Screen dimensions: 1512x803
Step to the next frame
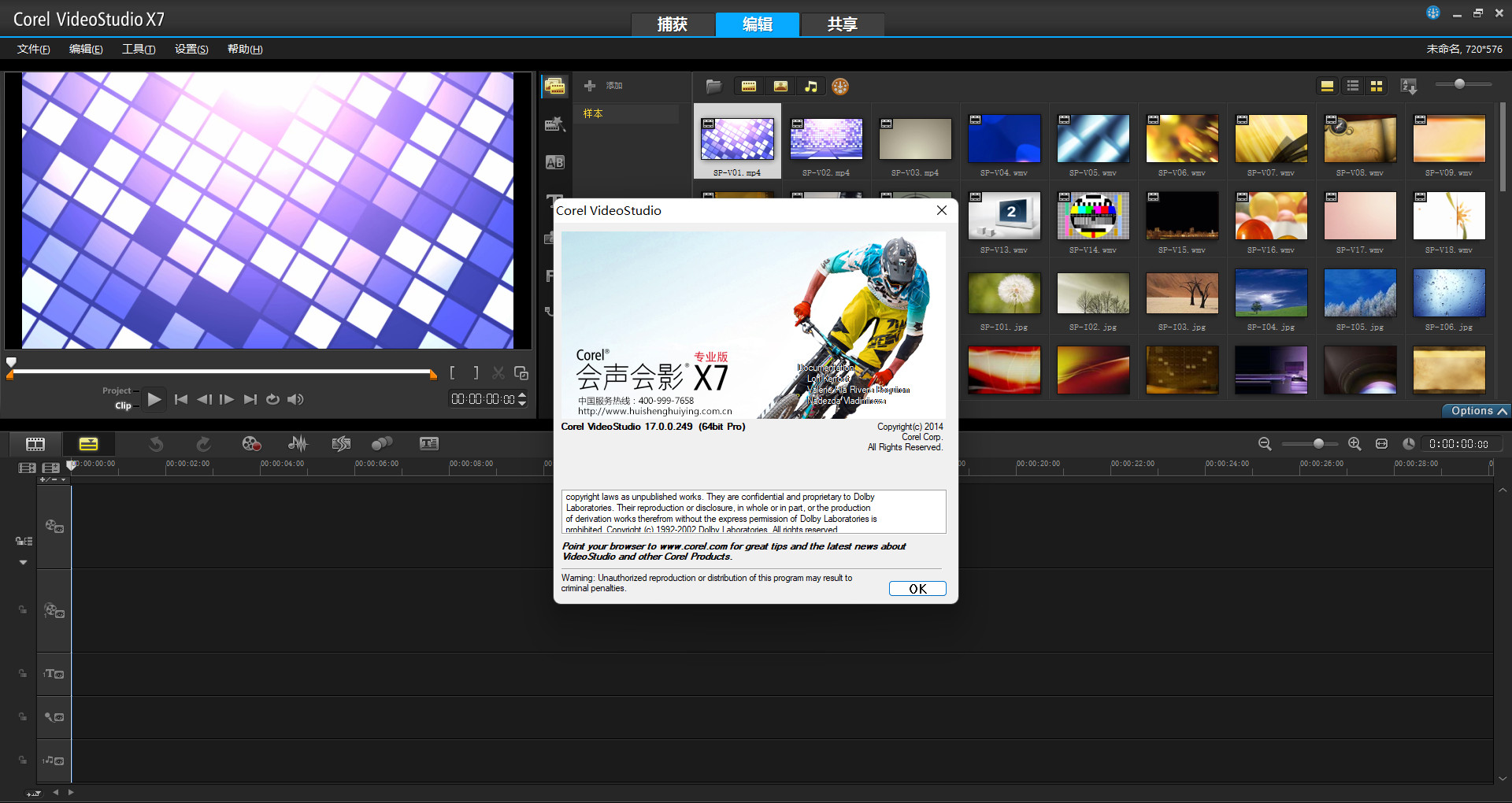click(x=227, y=399)
